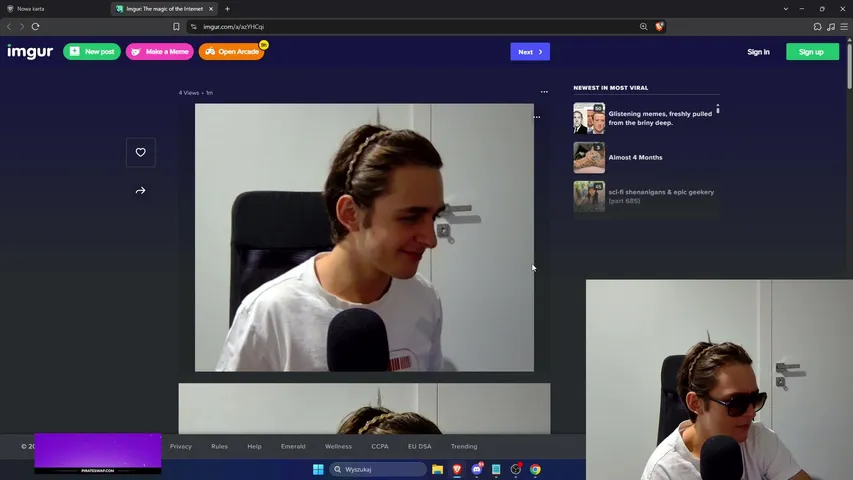Open the 'Glistening memes' post thumbnail
The image size is (853, 480).
pos(589,118)
